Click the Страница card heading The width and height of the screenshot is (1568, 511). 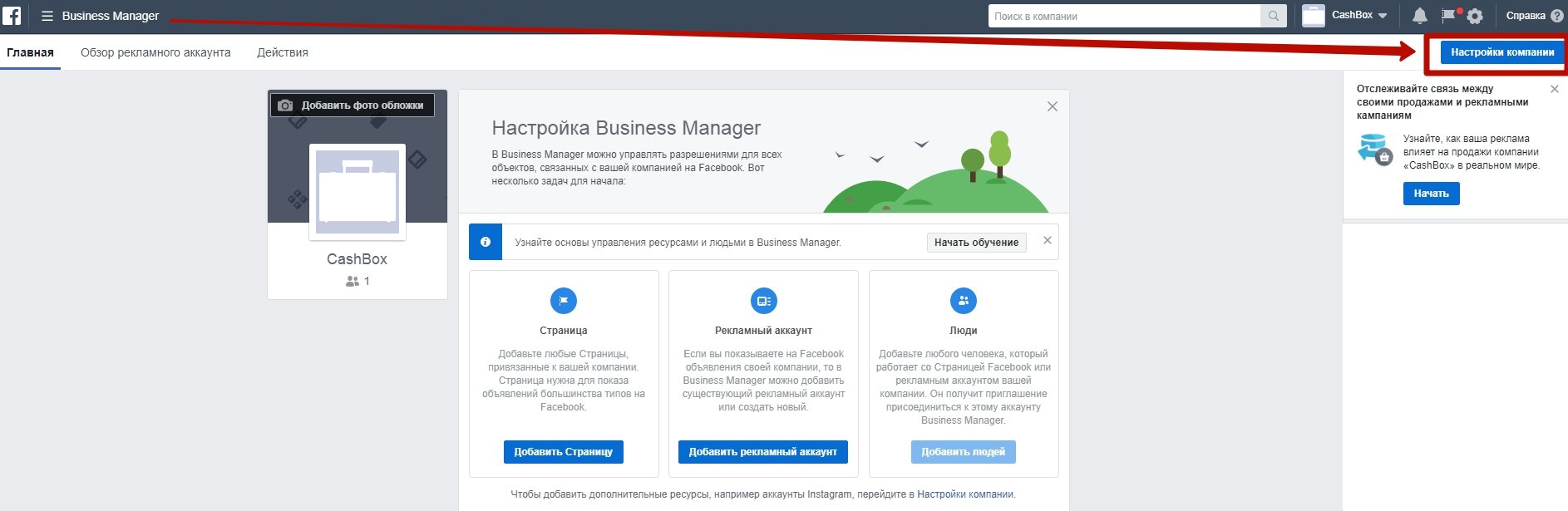point(564,331)
